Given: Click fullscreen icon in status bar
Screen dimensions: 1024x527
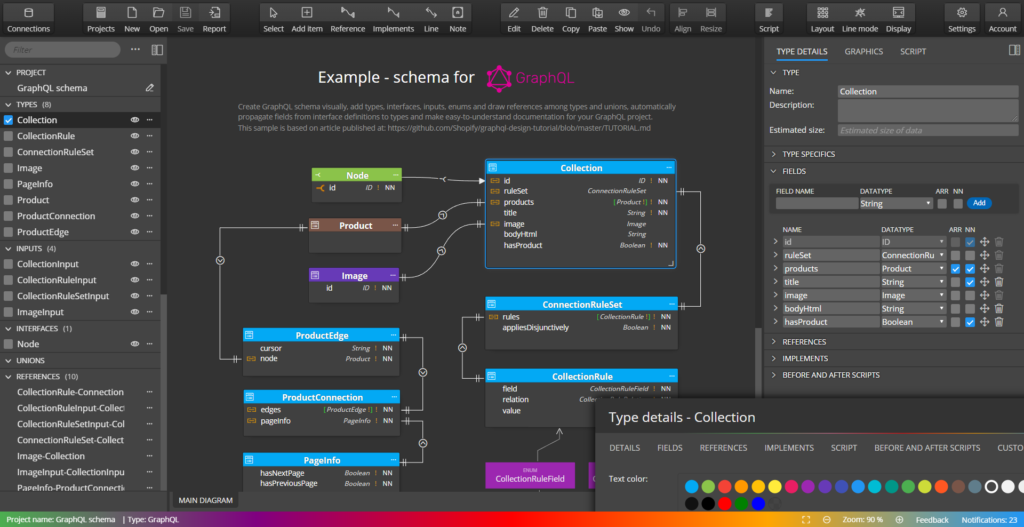Looking at the screenshot, I should click(x=806, y=520).
